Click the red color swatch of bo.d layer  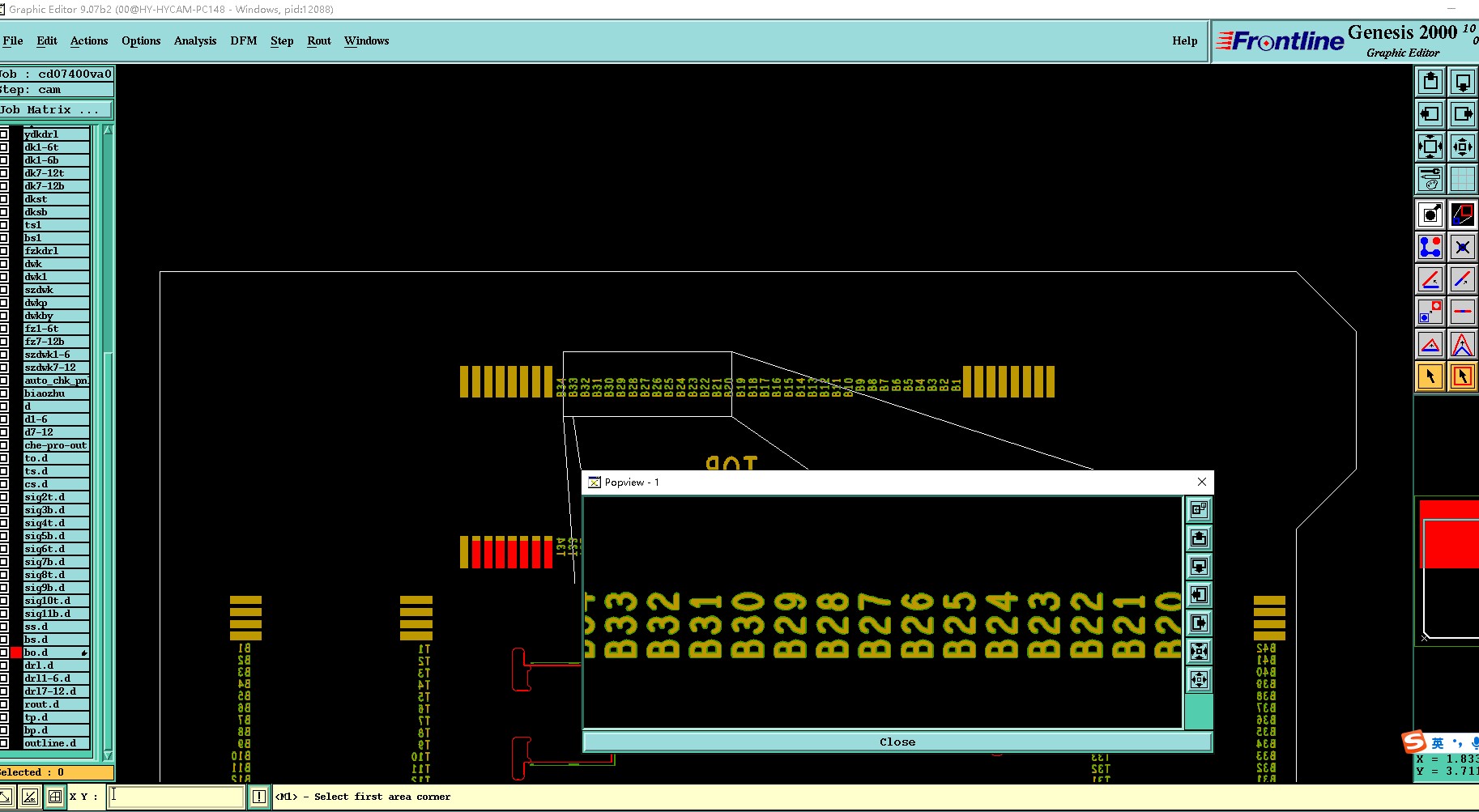16,653
